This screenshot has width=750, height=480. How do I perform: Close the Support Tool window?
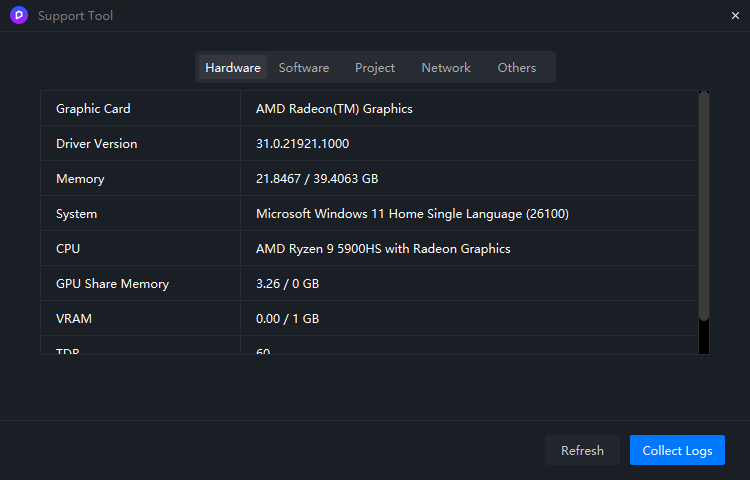[735, 16]
